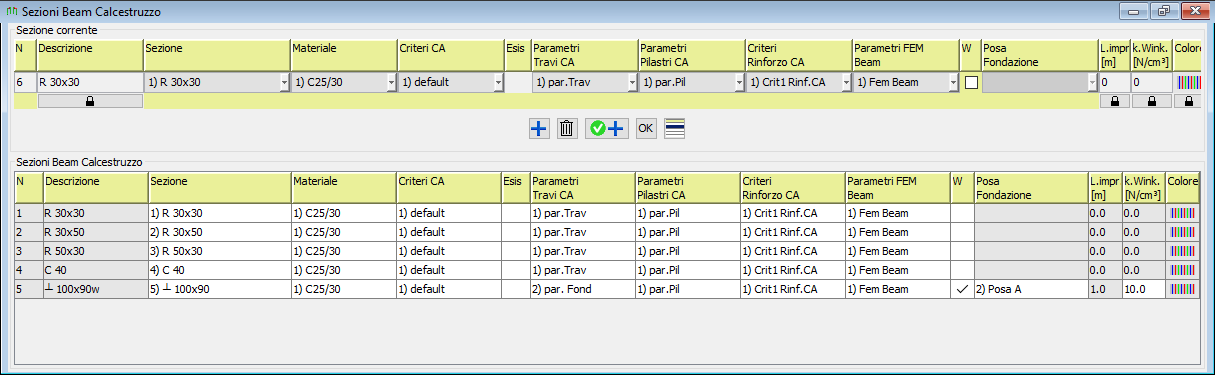Screen dimensions: 1215x375
Task: Open the Parametri FEM Beam dropdown
Action: (906, 83)
